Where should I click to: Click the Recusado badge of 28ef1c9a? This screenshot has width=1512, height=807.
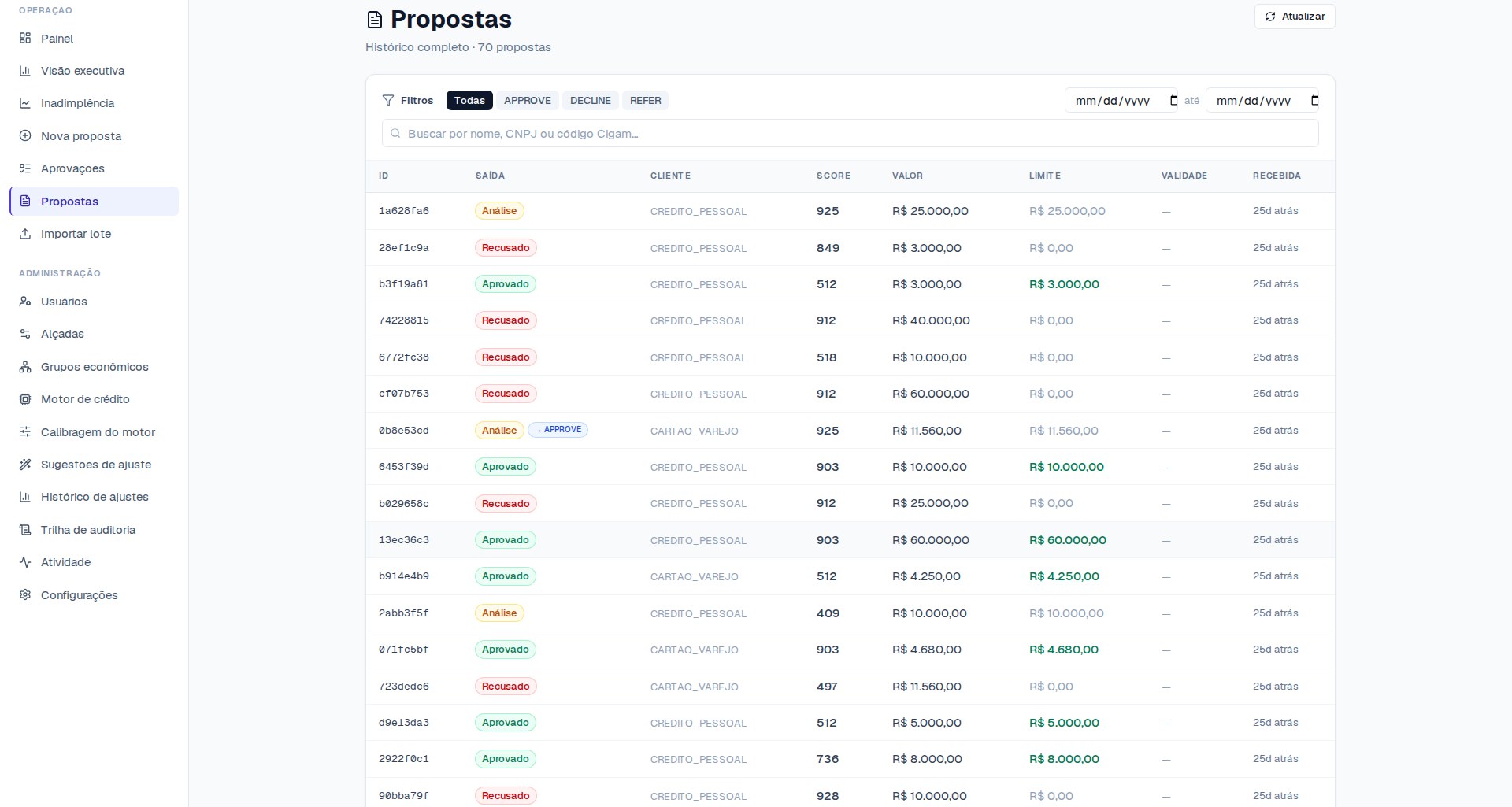(506, 248)
